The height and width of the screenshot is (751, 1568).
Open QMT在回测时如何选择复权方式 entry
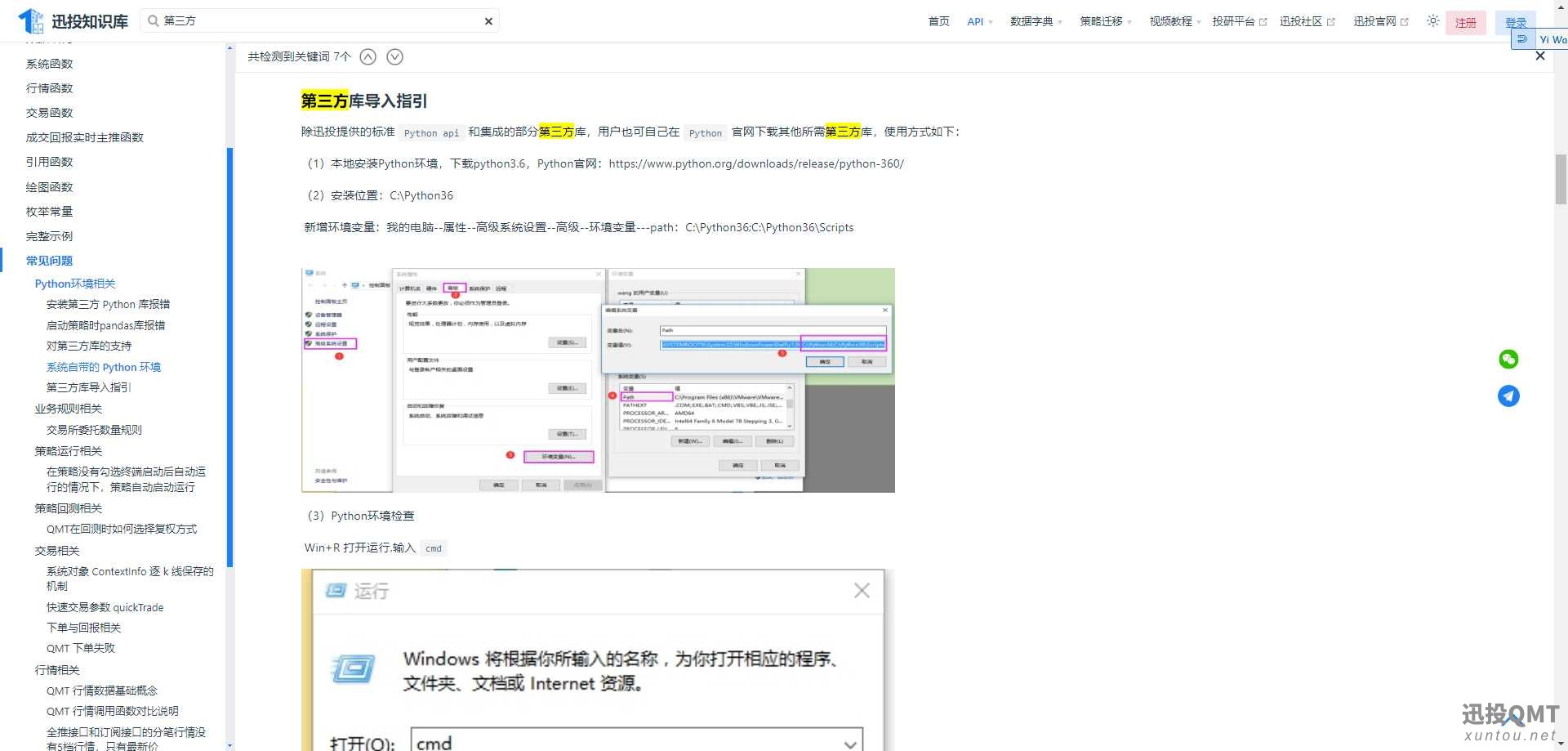pyautogui.click(x=122, y=529)
